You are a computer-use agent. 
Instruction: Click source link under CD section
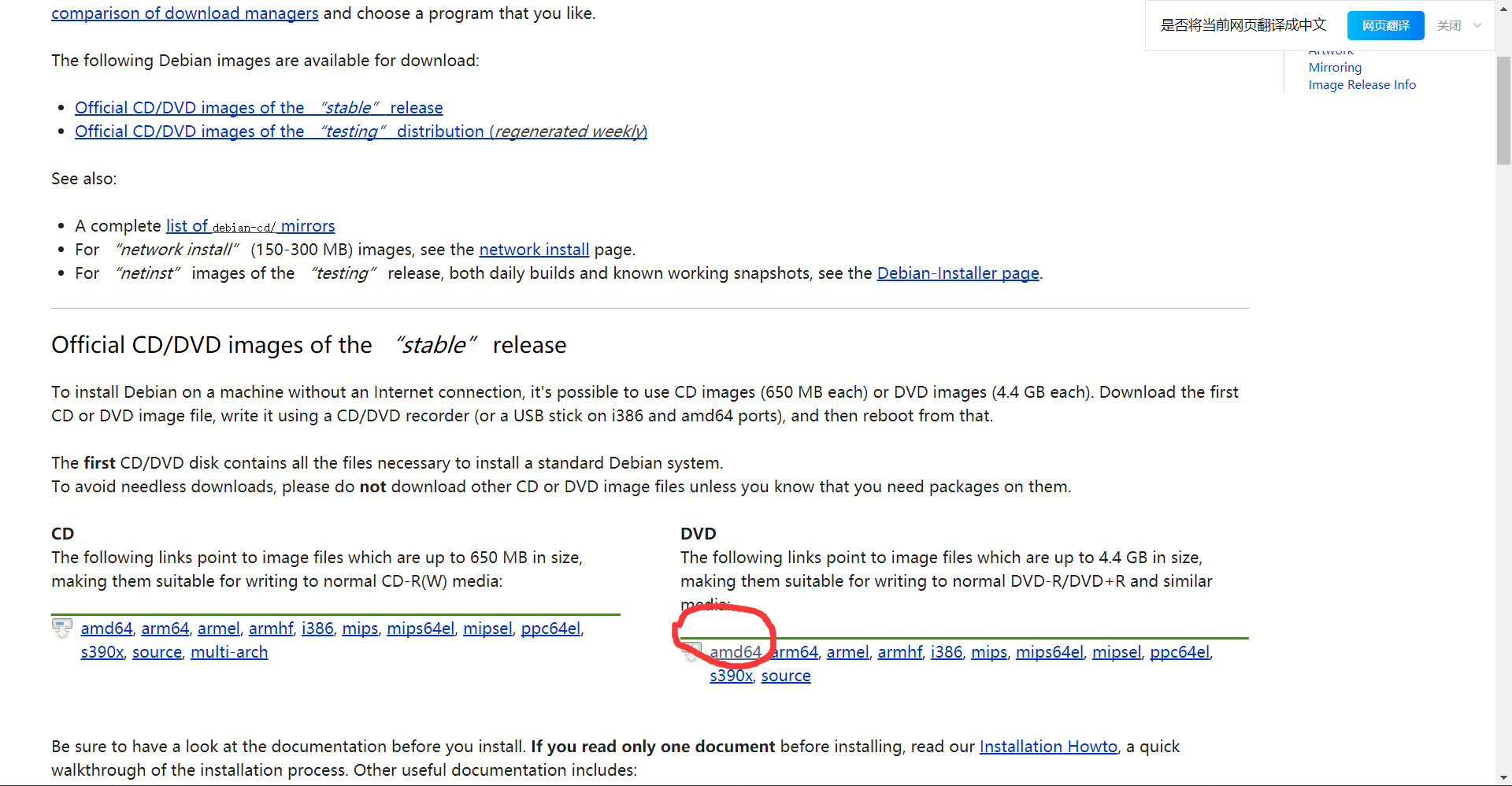[157, 652]
